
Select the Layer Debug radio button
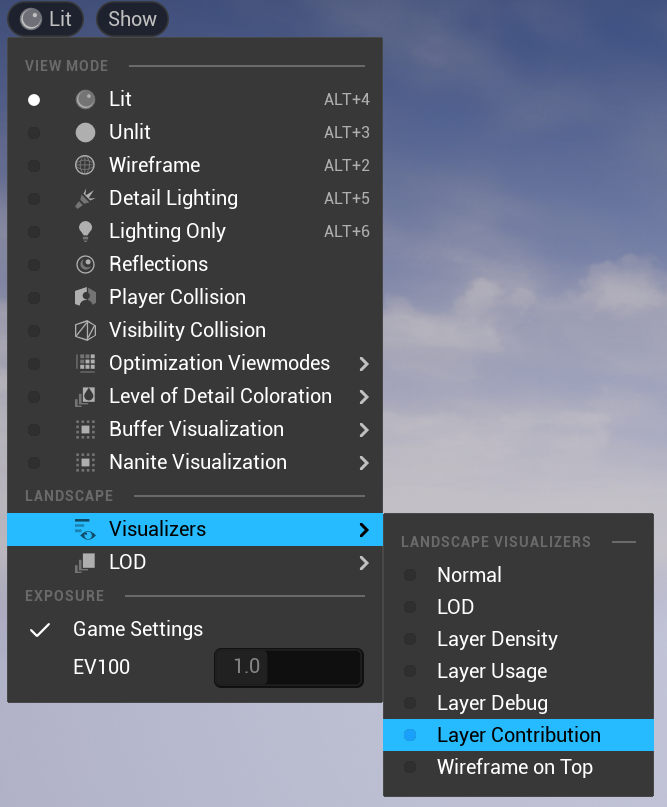point(410,703)
